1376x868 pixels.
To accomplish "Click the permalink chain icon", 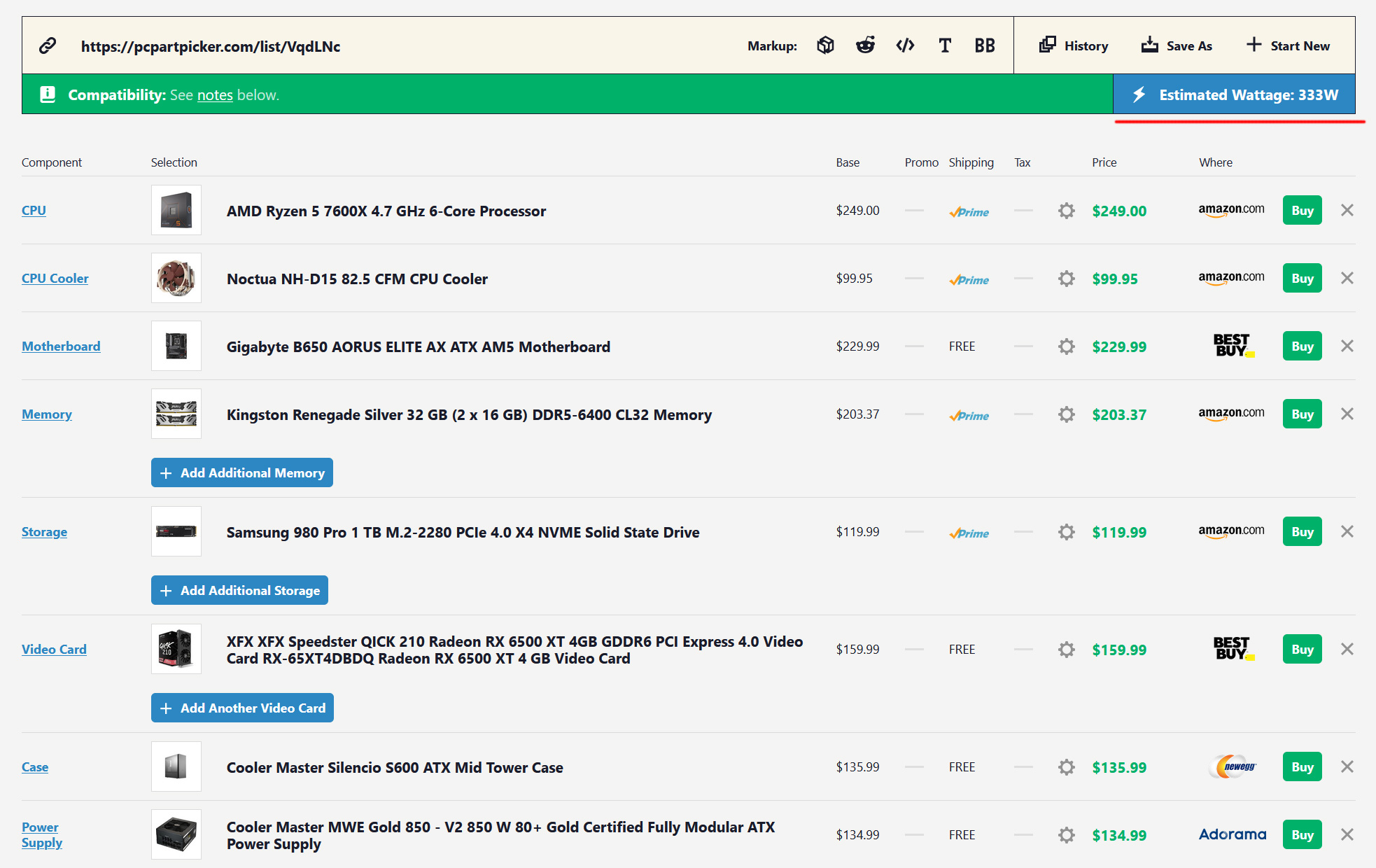I will [48, 46].
